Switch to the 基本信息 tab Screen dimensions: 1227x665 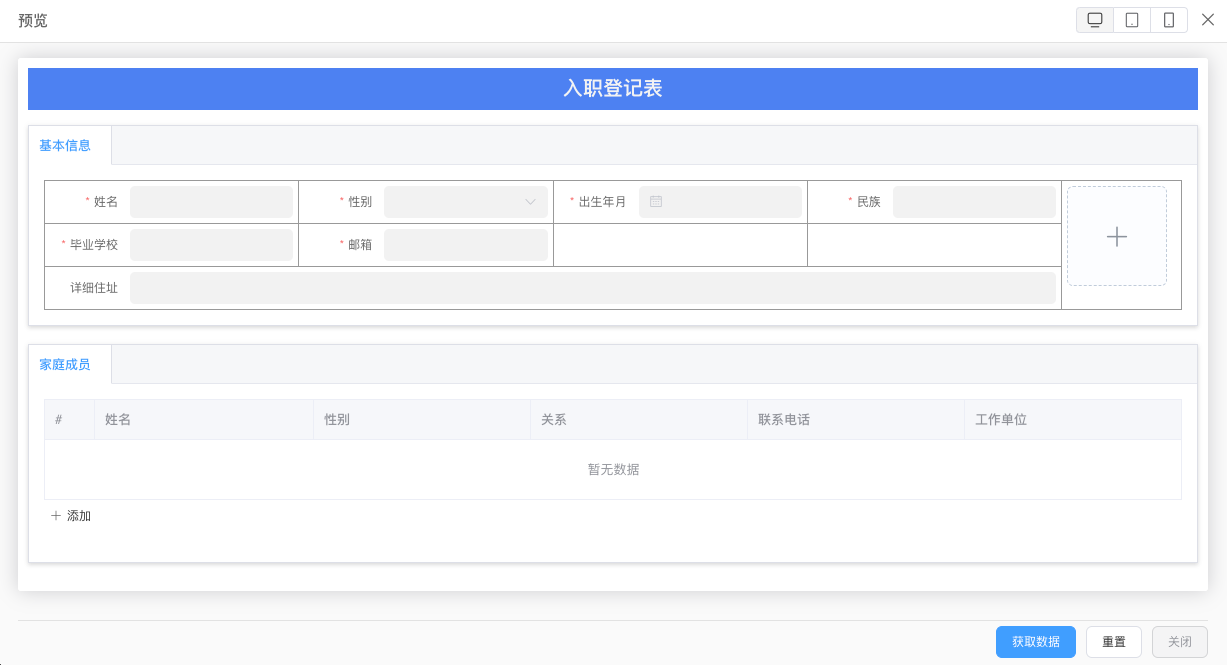tap(66, 145)
